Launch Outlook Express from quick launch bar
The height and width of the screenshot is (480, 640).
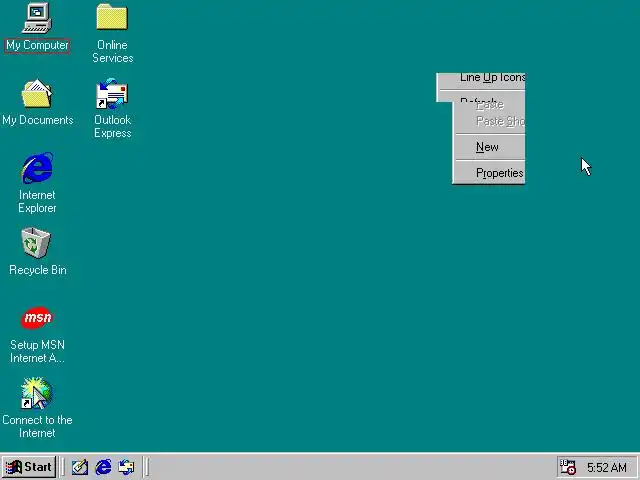pos(126,467)
